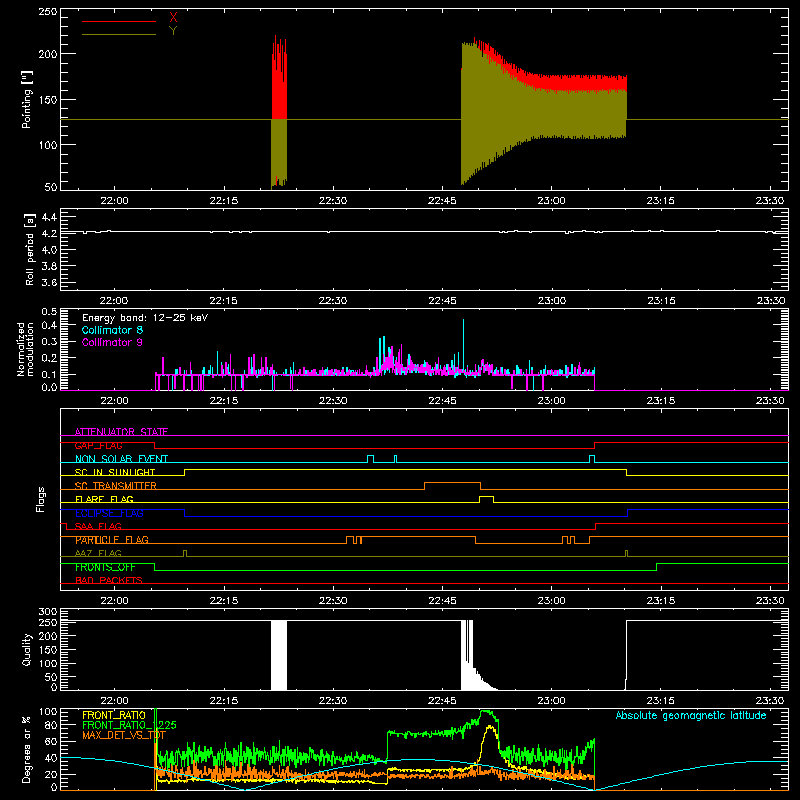Select the Energy band: 12-25 keV label
800x800 pixels.
click(x=145, y=318)
